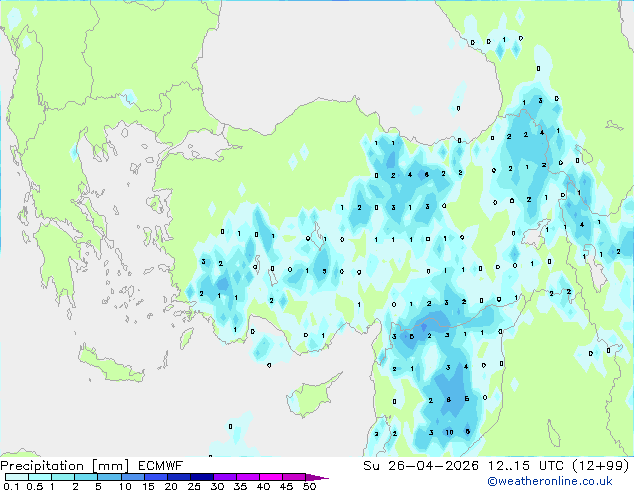The width and height of the screenshot is (634, 490).
Task: Click the '0.1' legend scale label
Action: click(x=11, y=486)
